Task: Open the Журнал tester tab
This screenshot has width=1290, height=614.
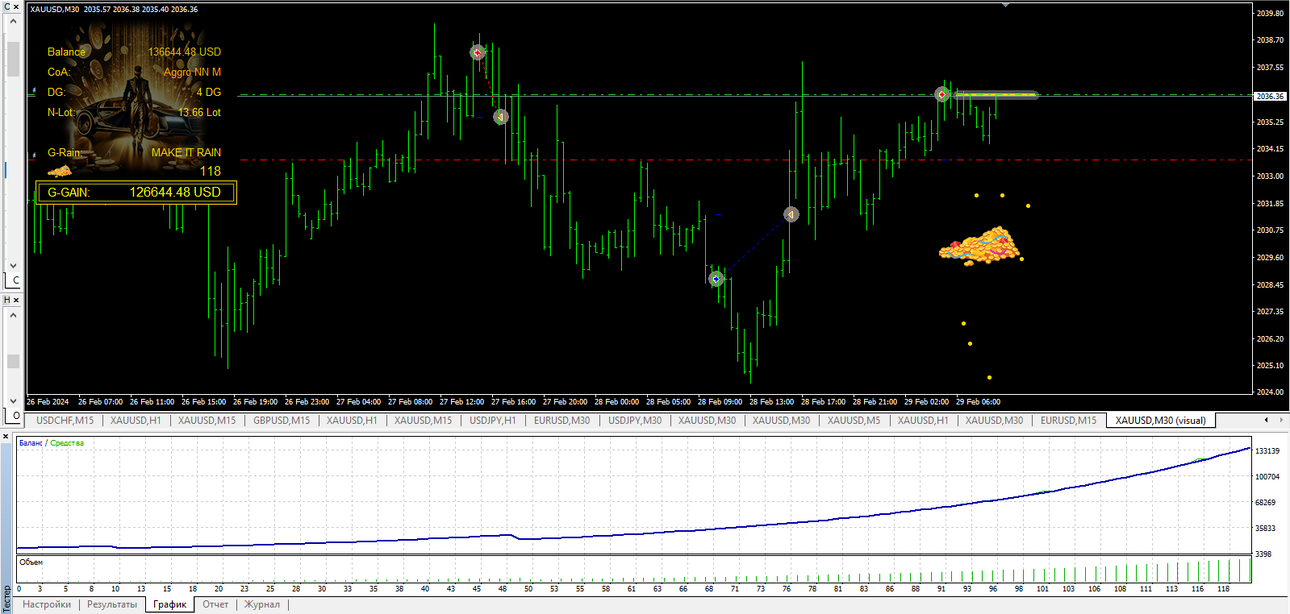Action: [263, 604]
